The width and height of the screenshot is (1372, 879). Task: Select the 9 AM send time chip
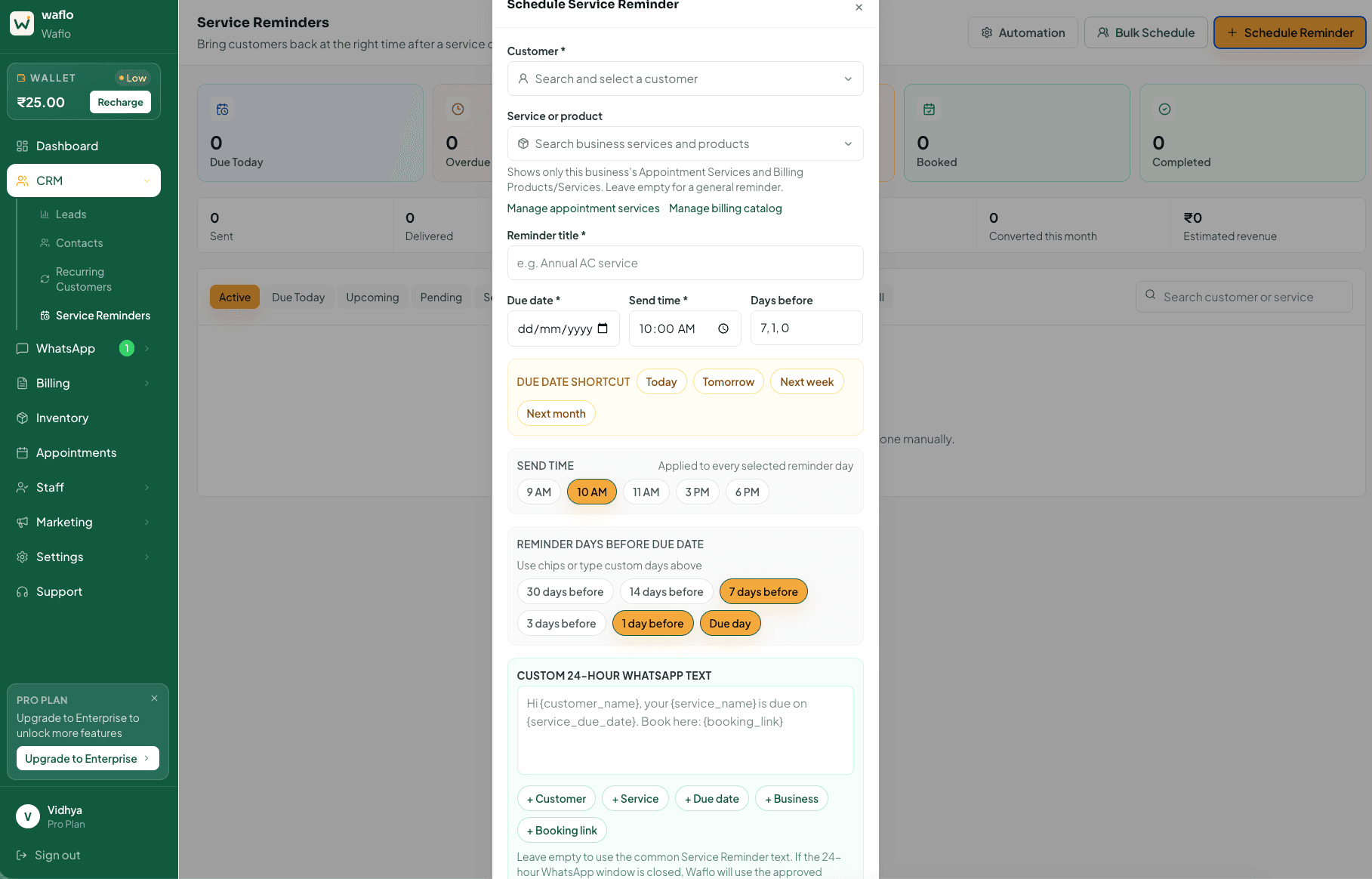pyautogui.click(x=539, y=492)
